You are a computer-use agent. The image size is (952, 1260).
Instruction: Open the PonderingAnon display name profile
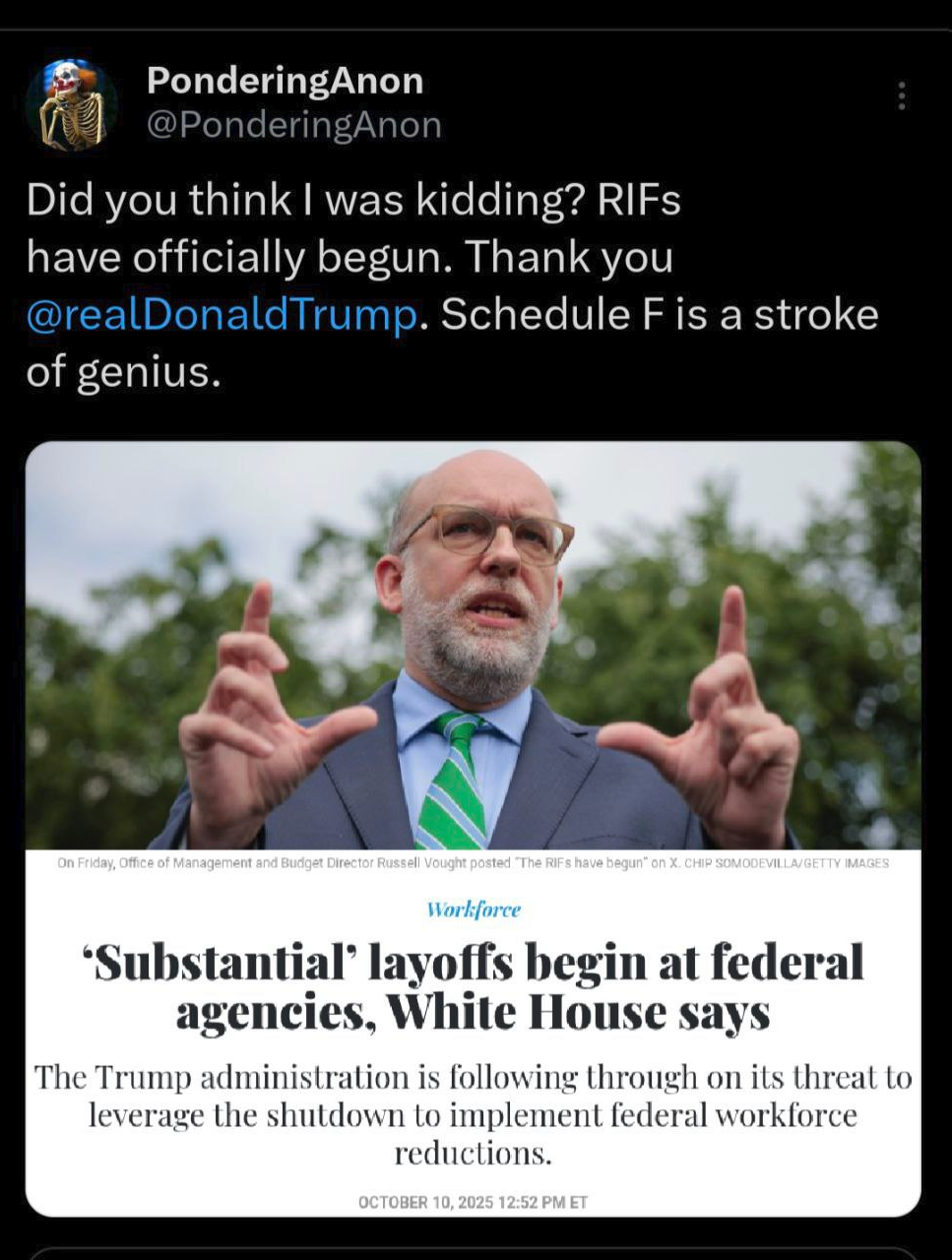click(x=285, y=81)
